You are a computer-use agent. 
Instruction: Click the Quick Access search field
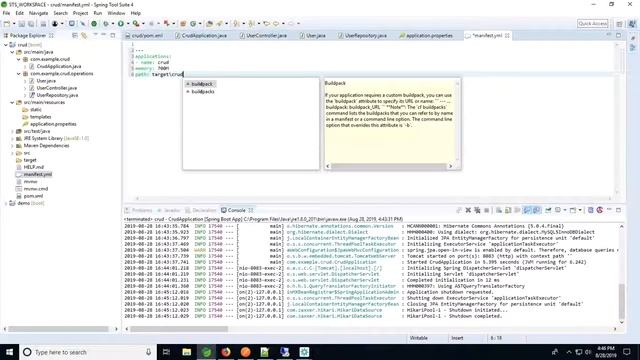point(593,24)
